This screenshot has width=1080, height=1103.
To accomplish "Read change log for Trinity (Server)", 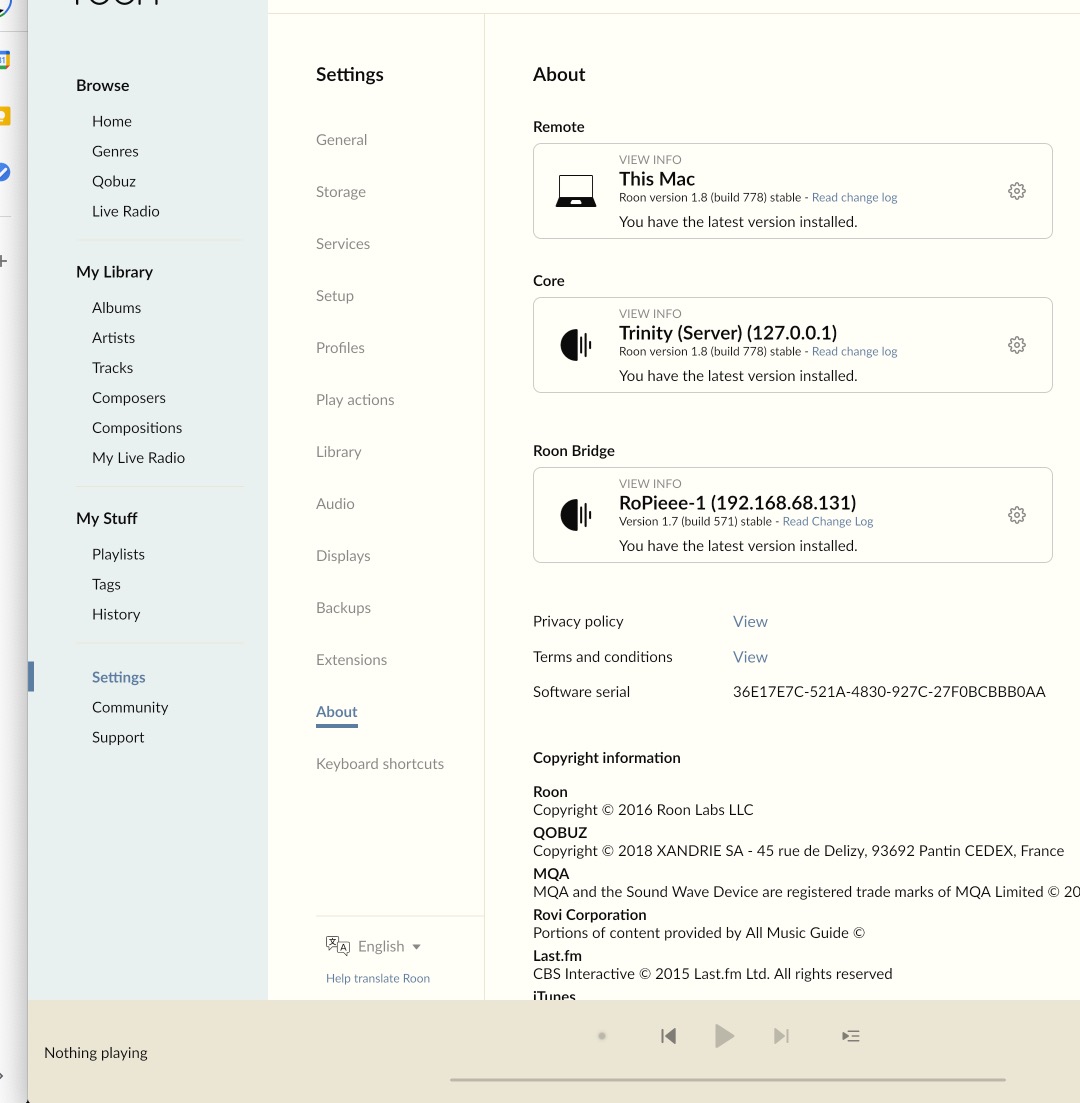I will point(854,352).
